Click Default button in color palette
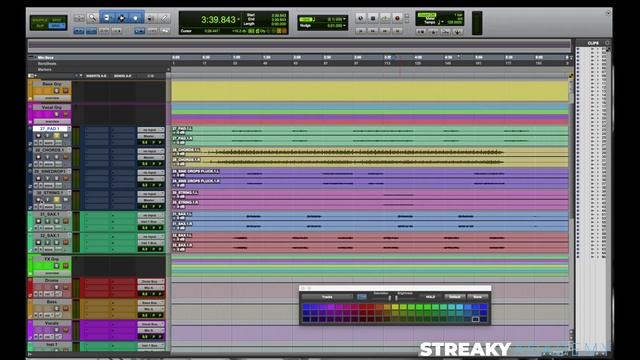Viewport: 640px width, 360px height. [x=454, y=297]
